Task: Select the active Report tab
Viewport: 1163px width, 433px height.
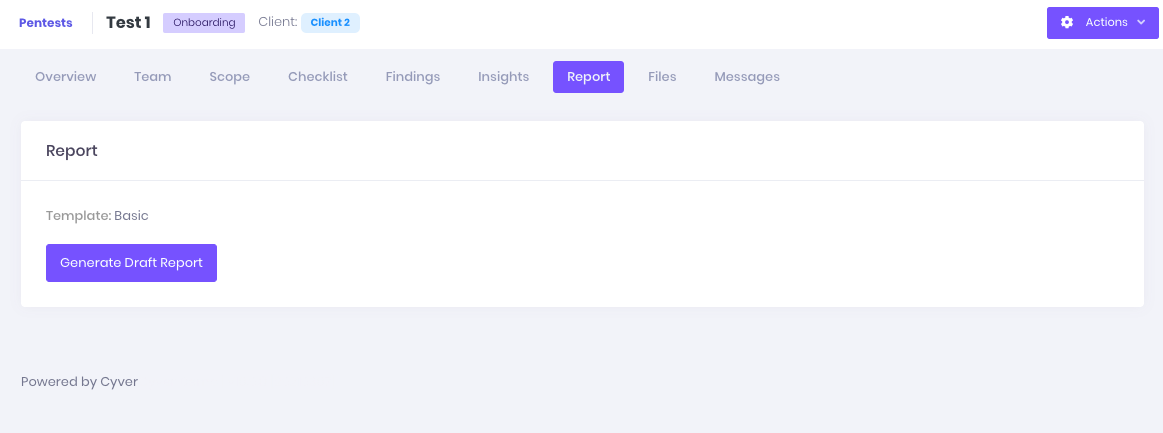Action: click(588, 77)
